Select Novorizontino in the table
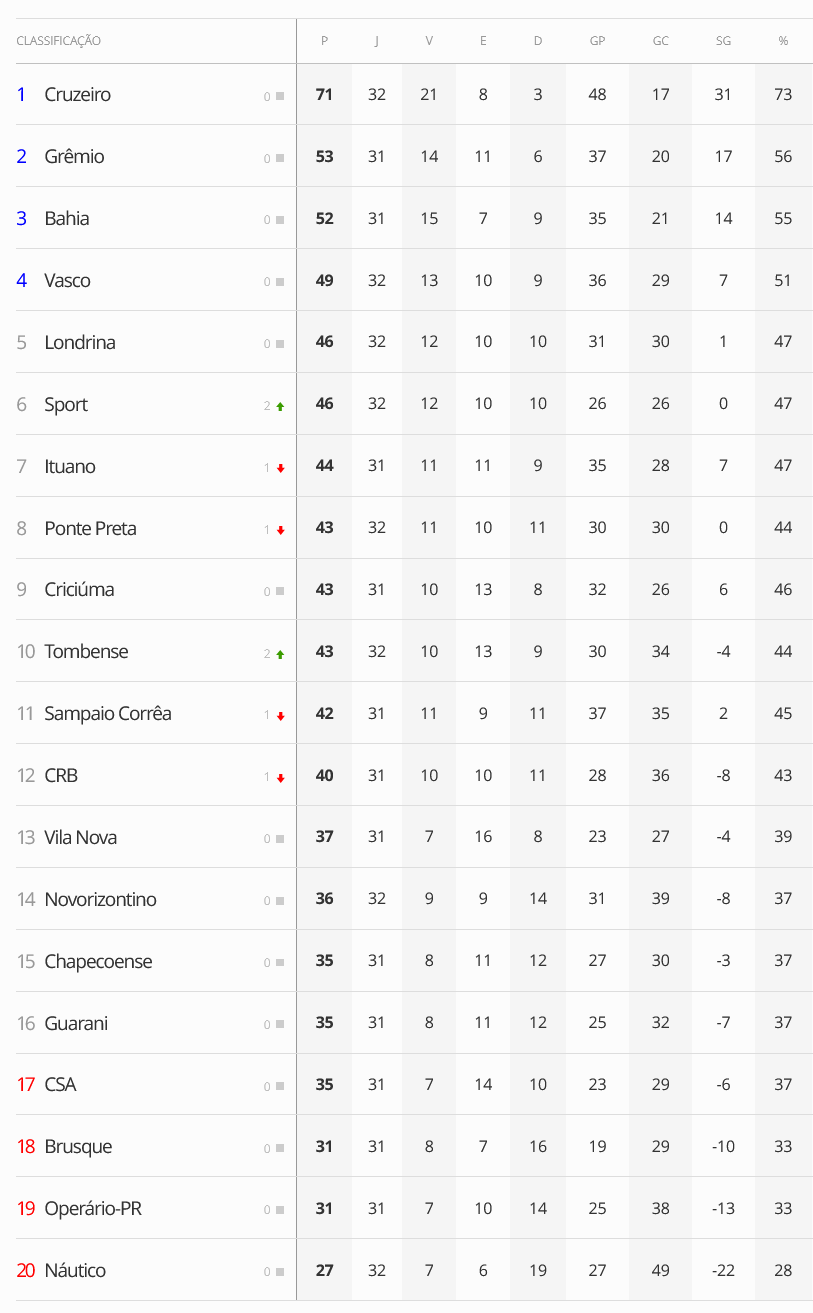The image size is (813, 1313). (x=100, y=900)
